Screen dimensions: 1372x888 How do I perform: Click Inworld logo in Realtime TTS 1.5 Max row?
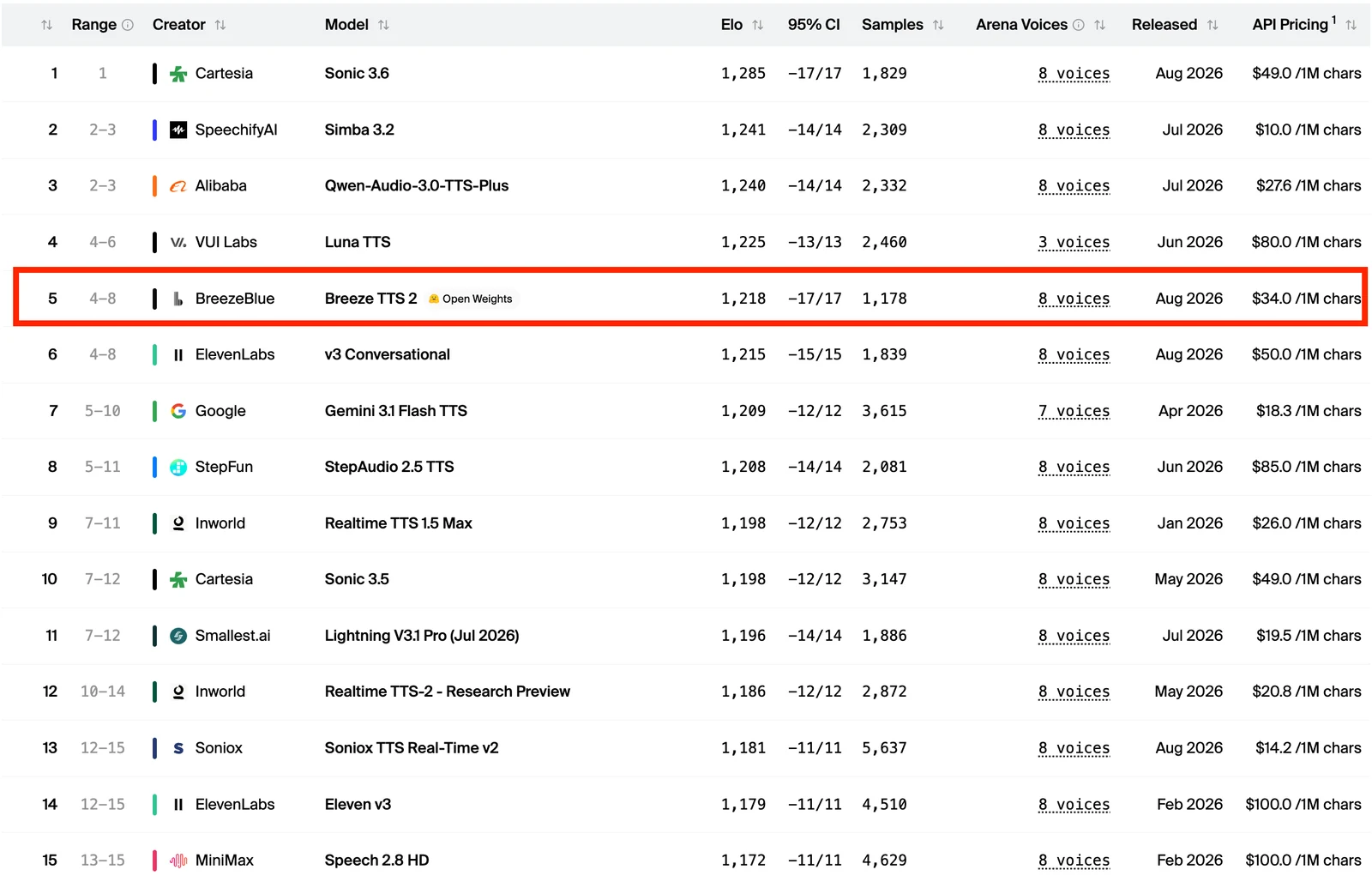(178, 523)
